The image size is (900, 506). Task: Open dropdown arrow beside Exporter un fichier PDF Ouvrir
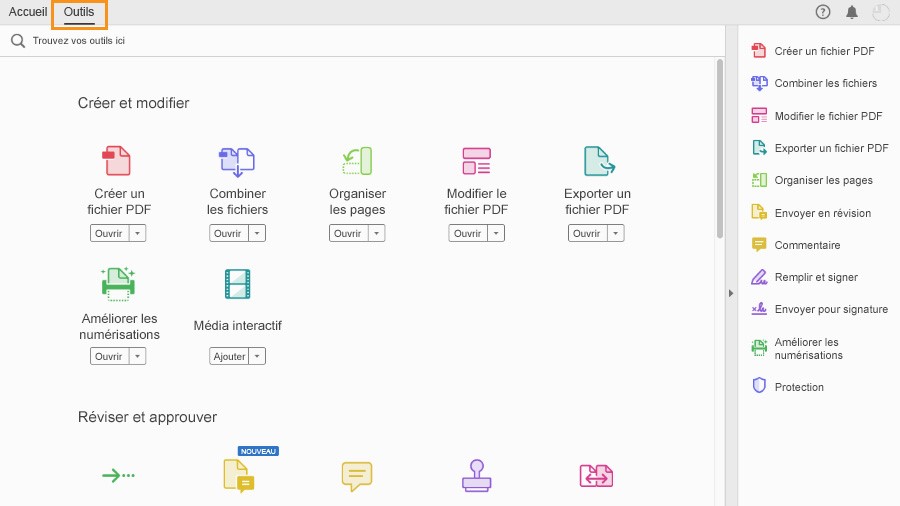(616, 233)
